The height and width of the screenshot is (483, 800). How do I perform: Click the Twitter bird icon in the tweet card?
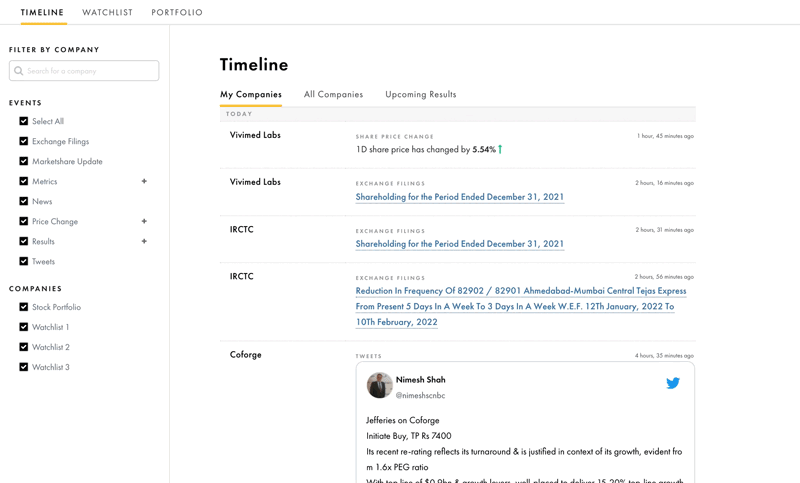(x=672, y=383)
